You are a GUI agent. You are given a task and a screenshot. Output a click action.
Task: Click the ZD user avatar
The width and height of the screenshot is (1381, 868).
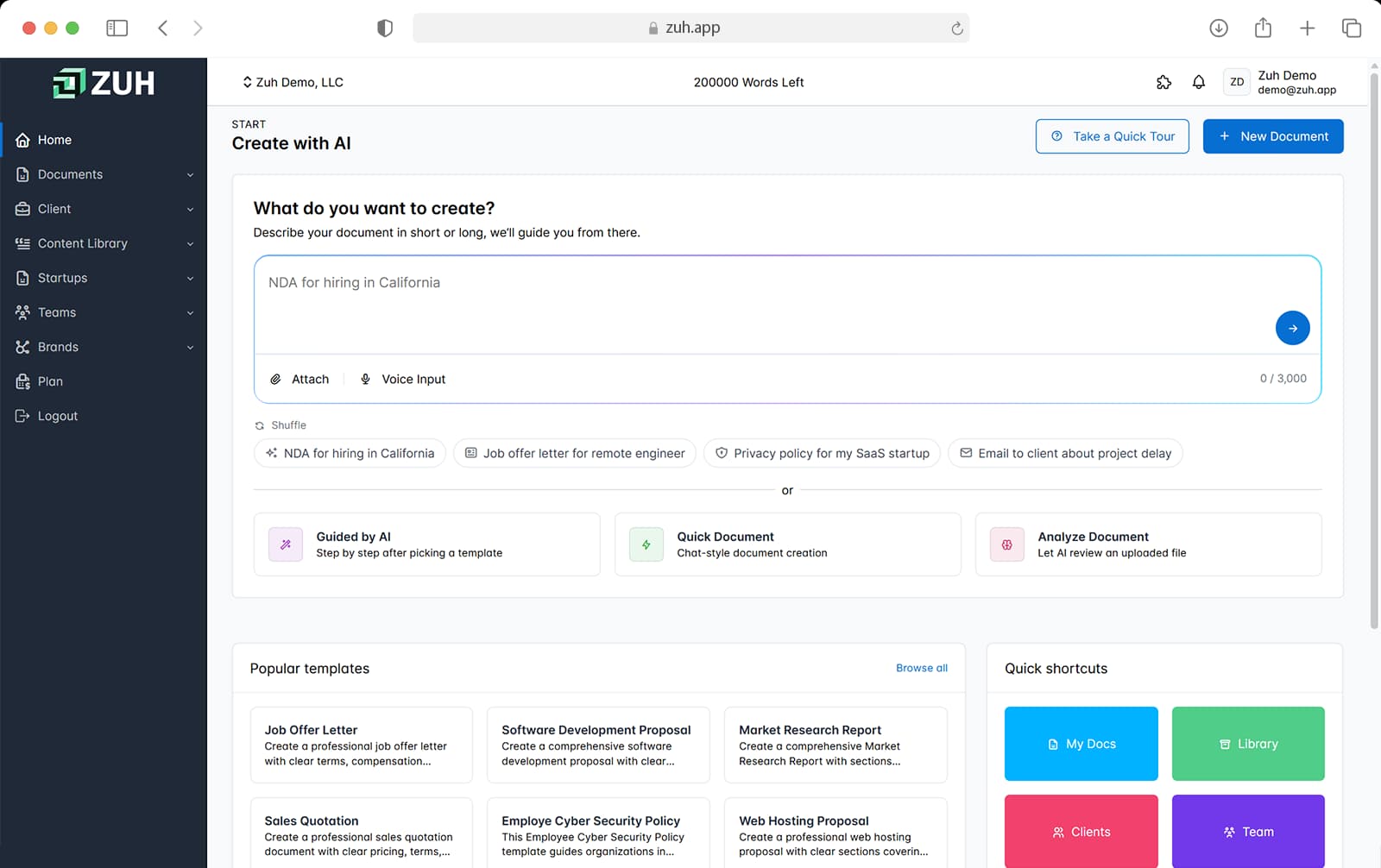pyautogui.click(x=1237, y=82)
